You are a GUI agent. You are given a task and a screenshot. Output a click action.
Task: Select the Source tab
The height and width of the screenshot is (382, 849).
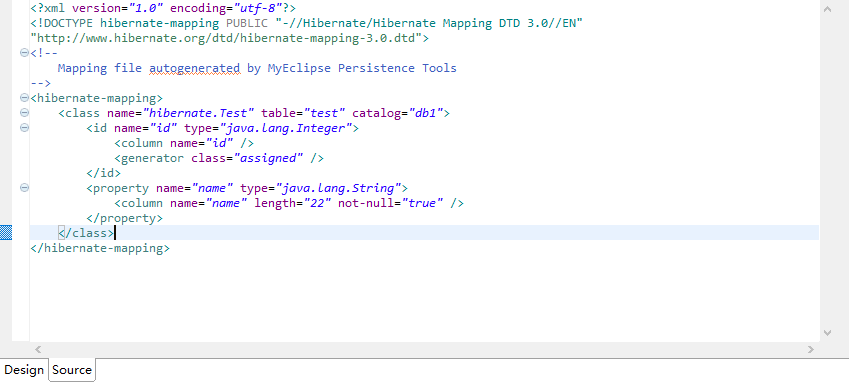coord(72,370)
